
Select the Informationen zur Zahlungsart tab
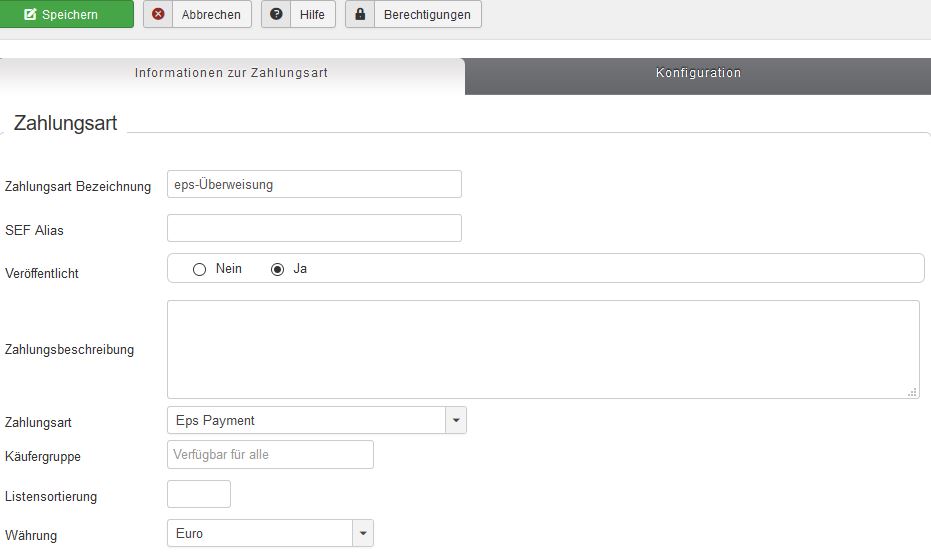(x=232, y=76)
